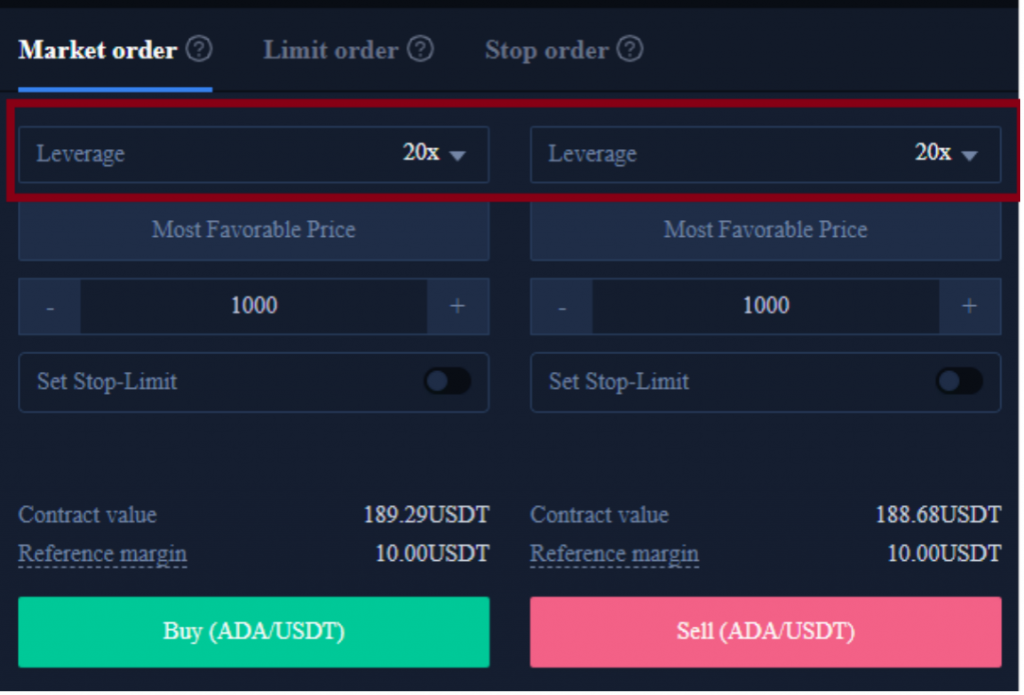Enable Set Stop-Limit on sell side
Screen dimensions: 1024x695
click(x=958, y=381)
